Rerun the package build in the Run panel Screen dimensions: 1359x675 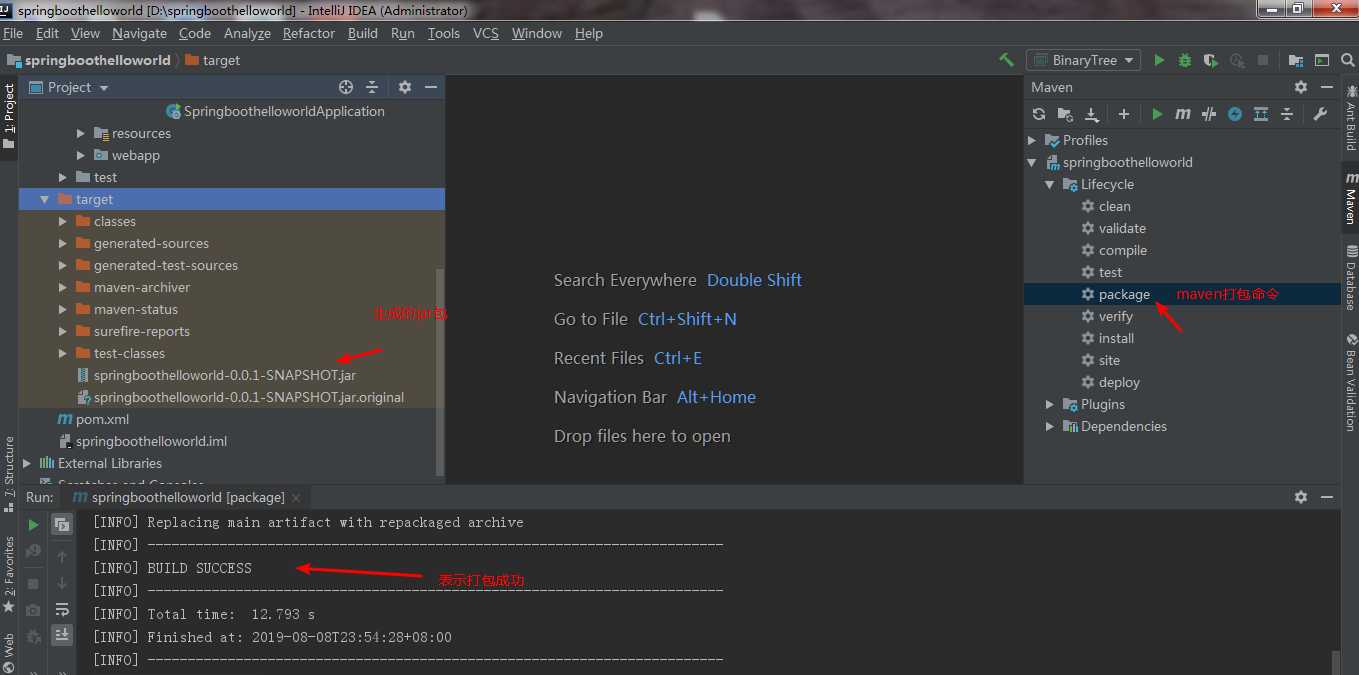click(x=33, y=524)
